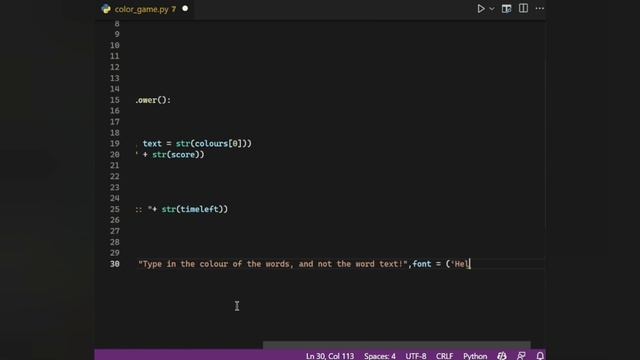Click line number 19 in gutter
The height and width of the screenshot is (360, 640).
pos(115,144)
